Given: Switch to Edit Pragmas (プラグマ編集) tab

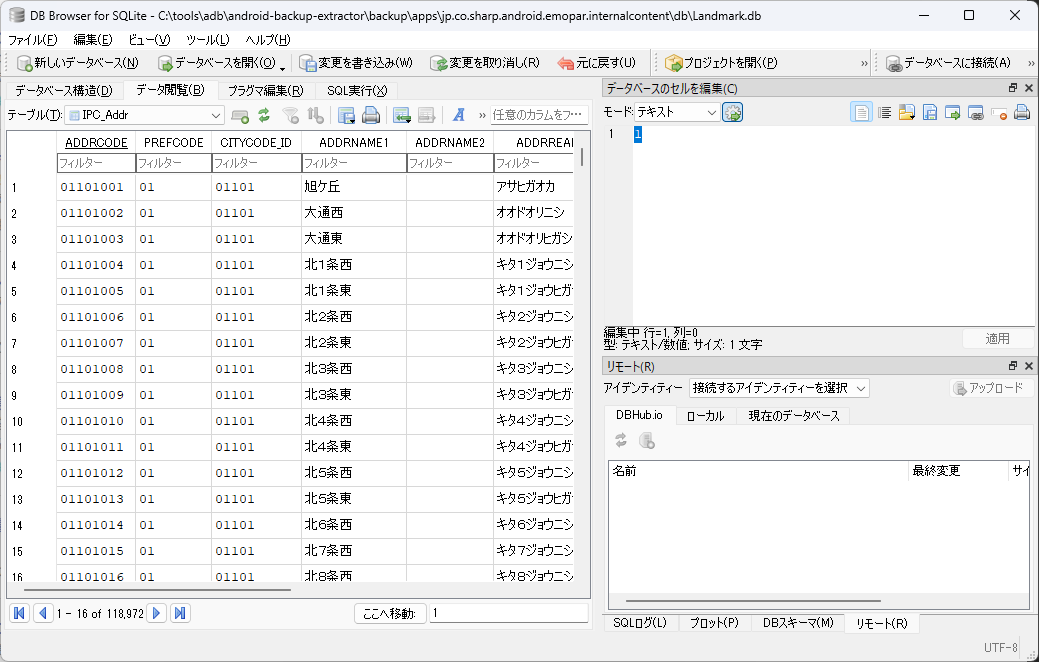Looking at the screenshot, I should [x=265, y=91].
